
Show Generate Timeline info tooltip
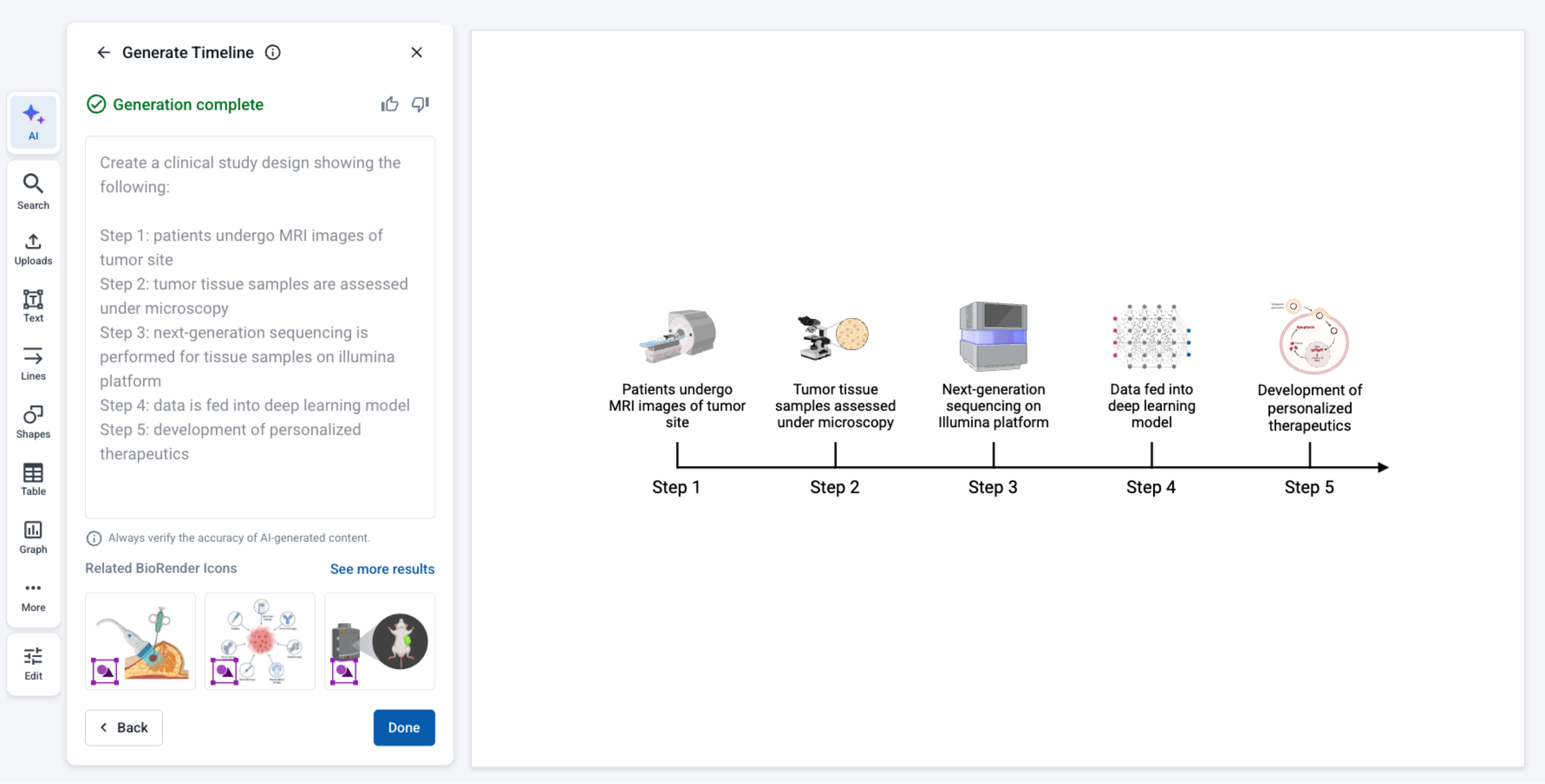coord(273,53)
